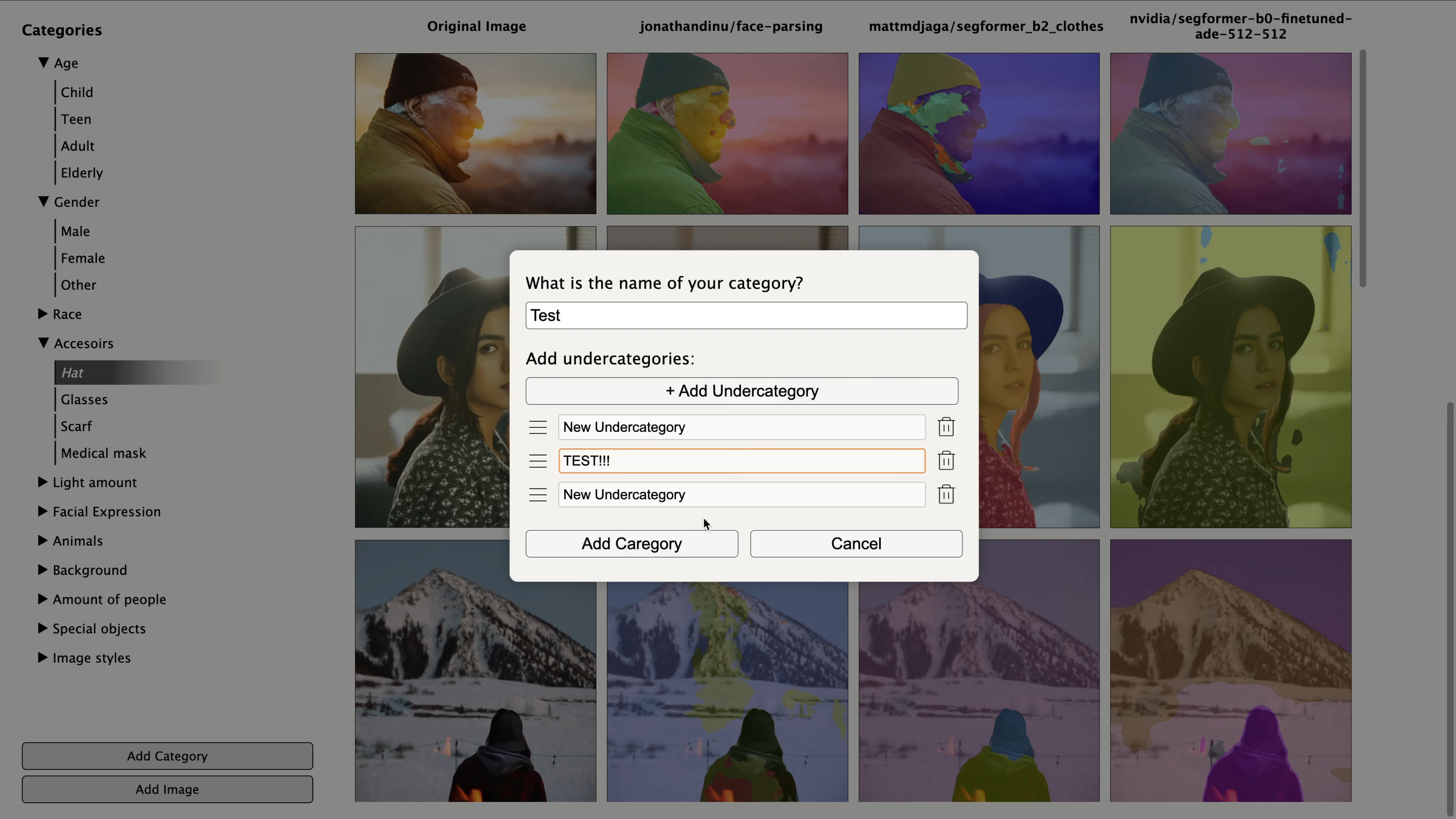Image resolution: width=1456 pixels, height=819 pixels.
Task: Cancel the category creation dialog
Action: (x=856, y=543)
